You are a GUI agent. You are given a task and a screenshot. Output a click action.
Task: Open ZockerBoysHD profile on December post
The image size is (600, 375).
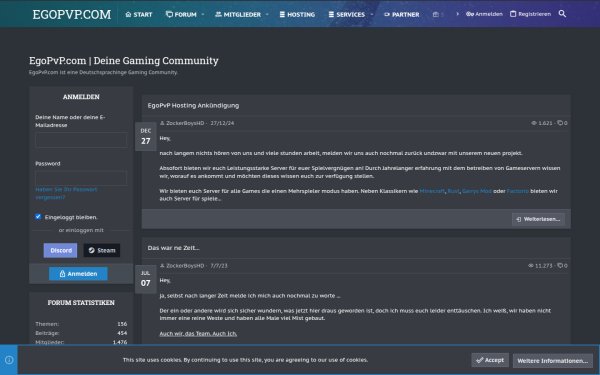pos(185,123)
